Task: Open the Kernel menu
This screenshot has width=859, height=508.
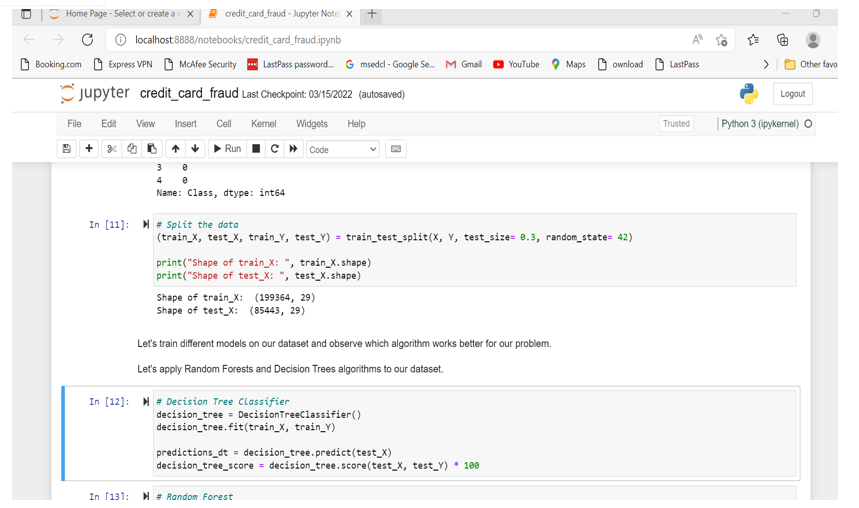Action: [263, 124]
